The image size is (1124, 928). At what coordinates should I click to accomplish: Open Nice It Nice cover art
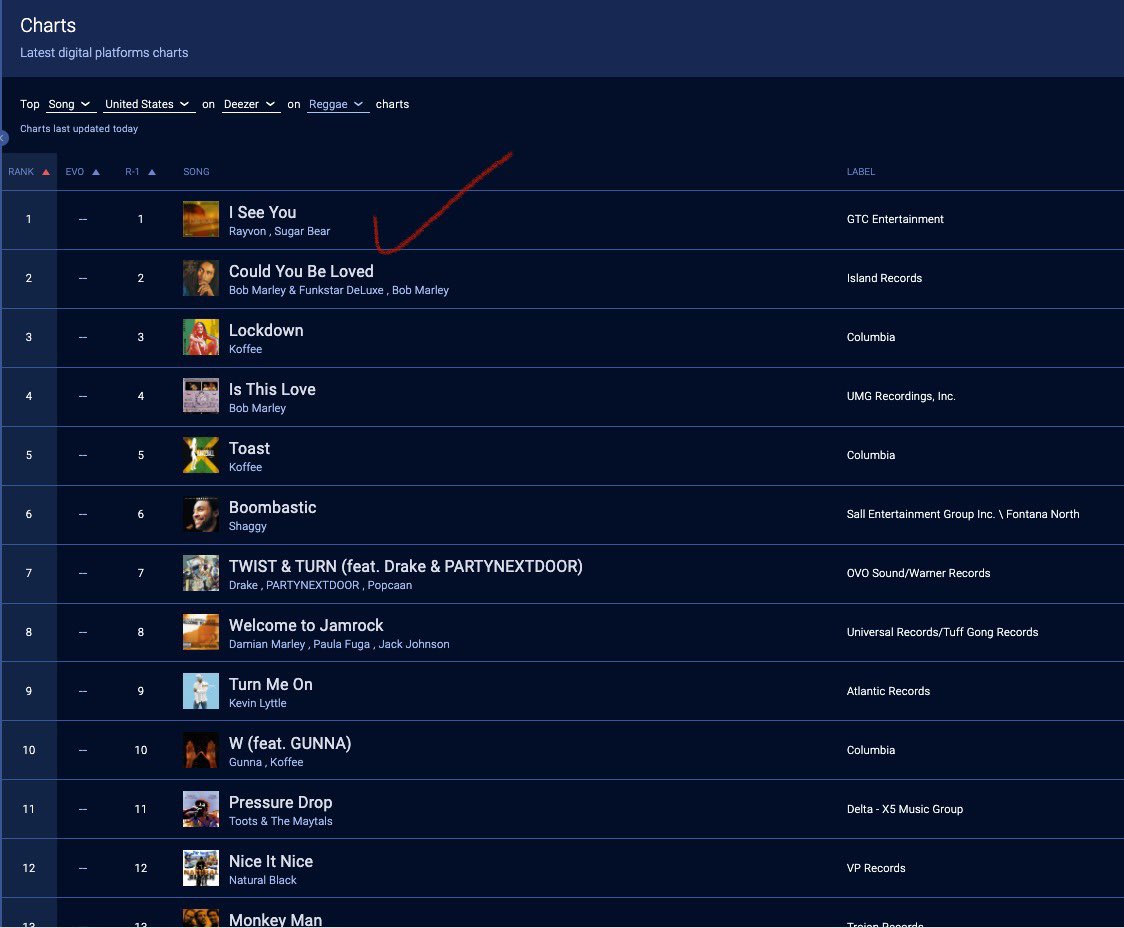tap(201, 868)
